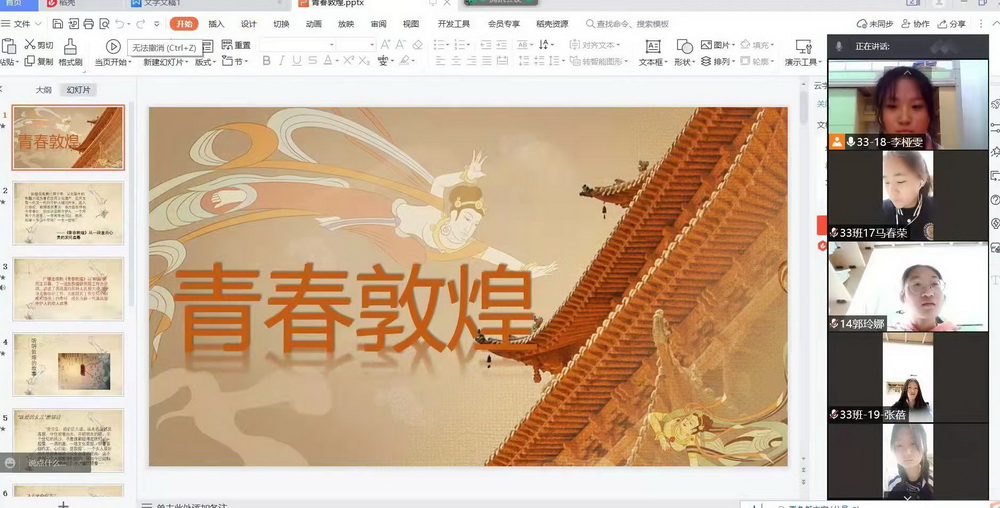The width and height of the screenshot is (1000, 508).
Task: Click the Presentation Tools (演示工具) icon
Action: (x=802, y=46)
